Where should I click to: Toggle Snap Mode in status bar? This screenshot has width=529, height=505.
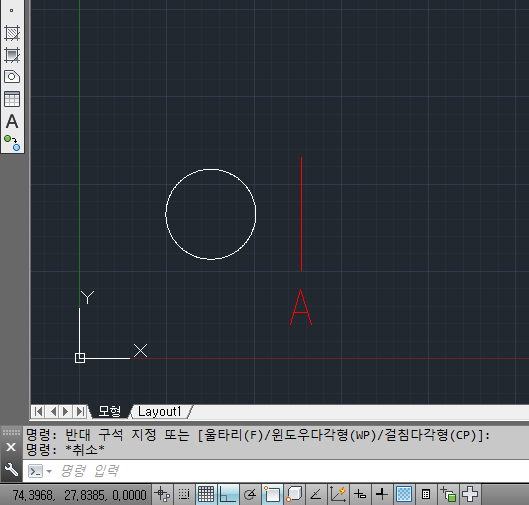click(x=184, y=495)
